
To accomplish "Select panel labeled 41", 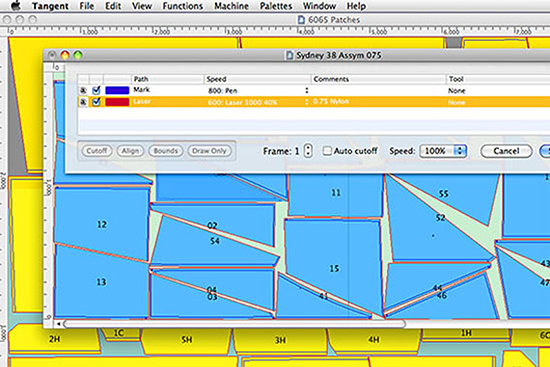I will click(x=323, y=296).
